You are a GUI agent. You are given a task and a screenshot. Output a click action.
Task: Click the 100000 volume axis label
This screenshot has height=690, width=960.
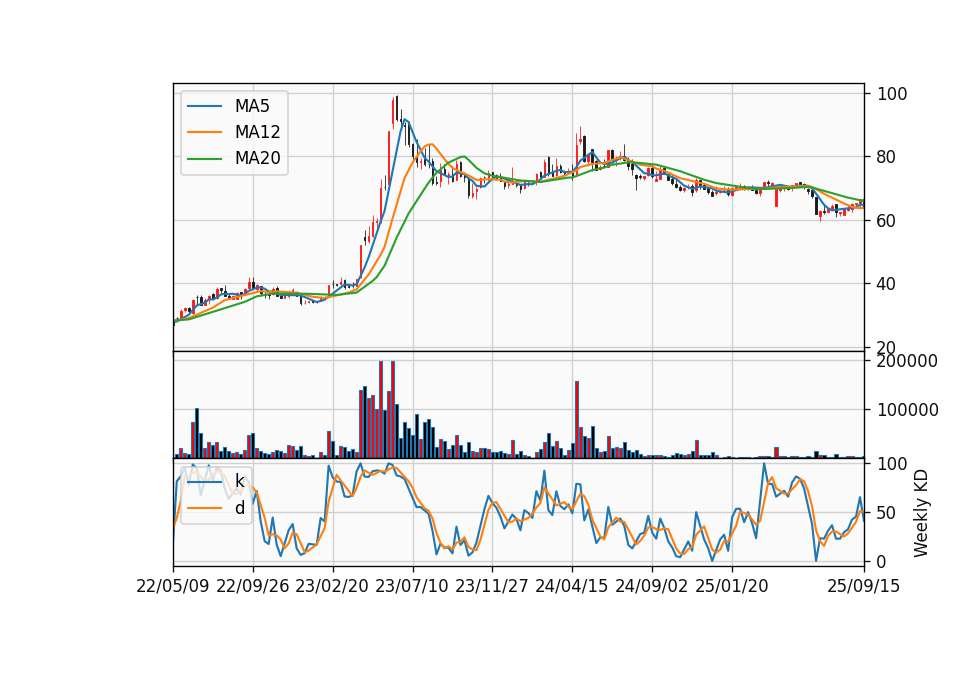click(x=907, y=410)
